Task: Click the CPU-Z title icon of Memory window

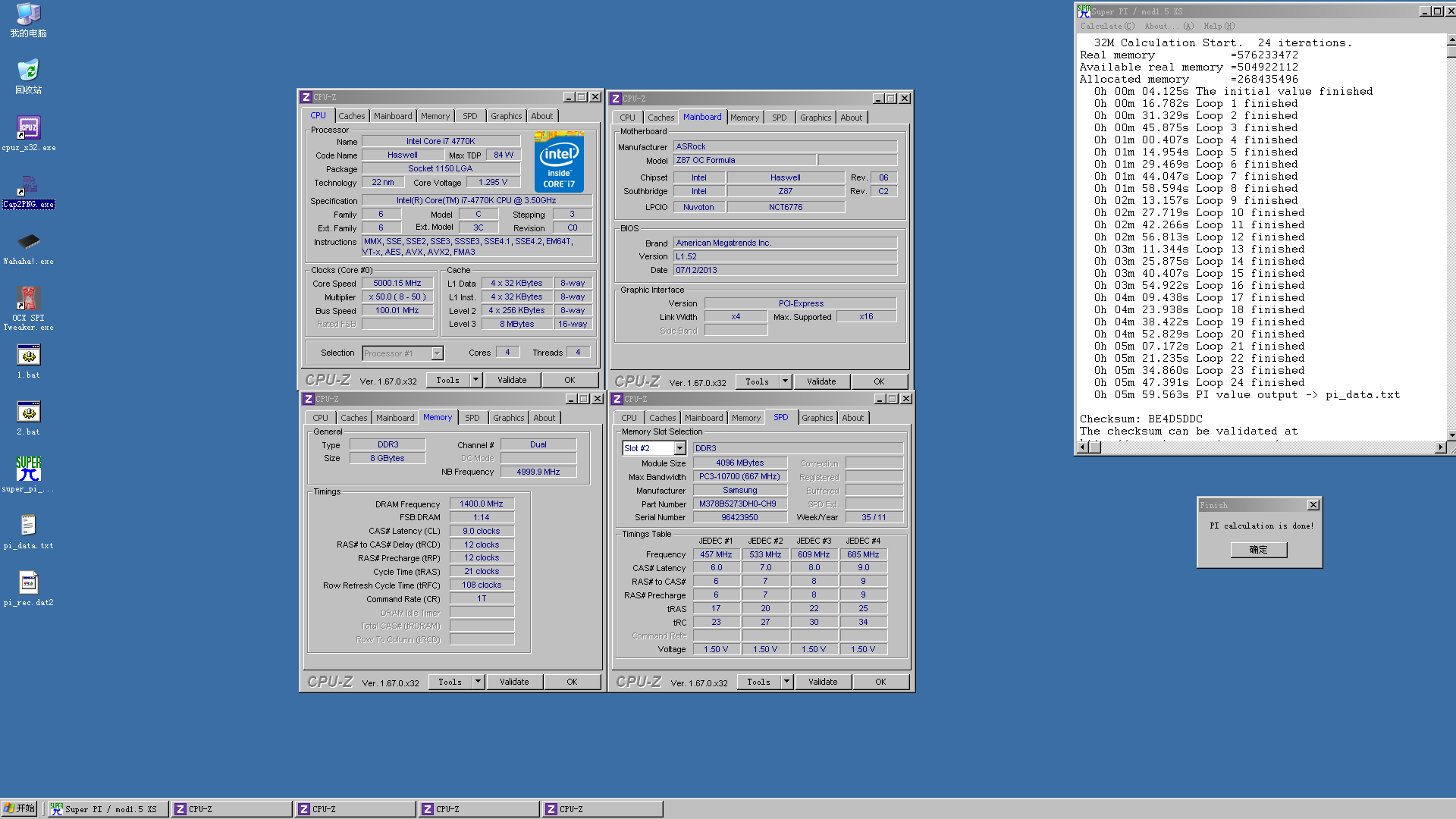Action: pyautogui.click(x=308, y=399)
